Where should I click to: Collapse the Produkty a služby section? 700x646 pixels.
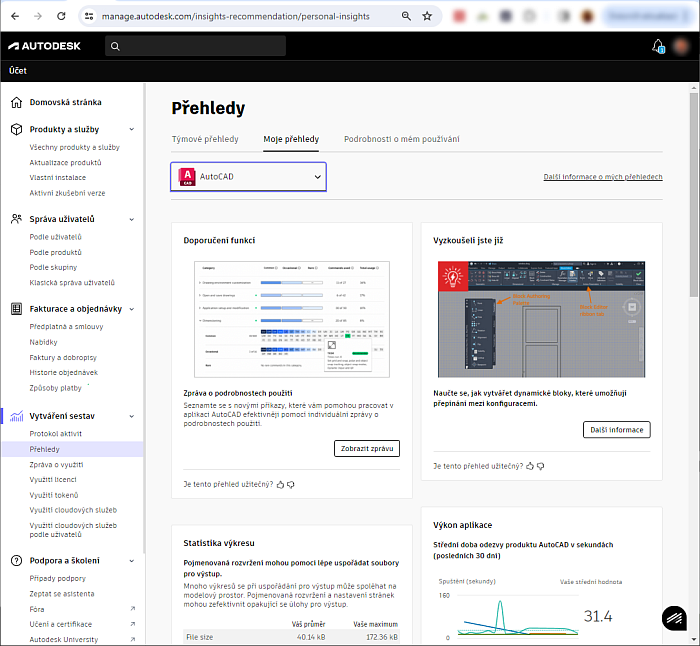click(x=133, y=129)
